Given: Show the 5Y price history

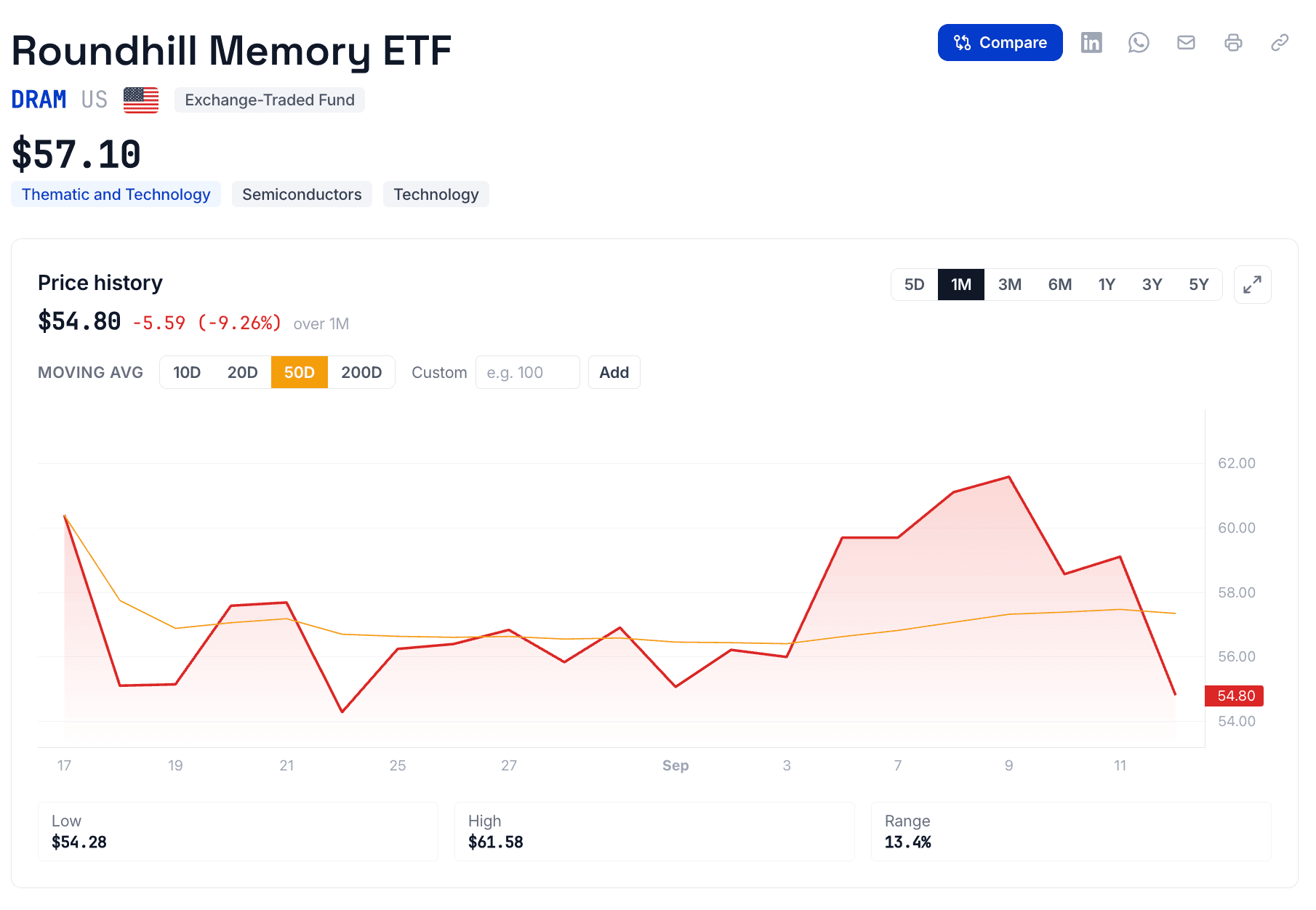Looking at the screenshot, I should 1198,284.
